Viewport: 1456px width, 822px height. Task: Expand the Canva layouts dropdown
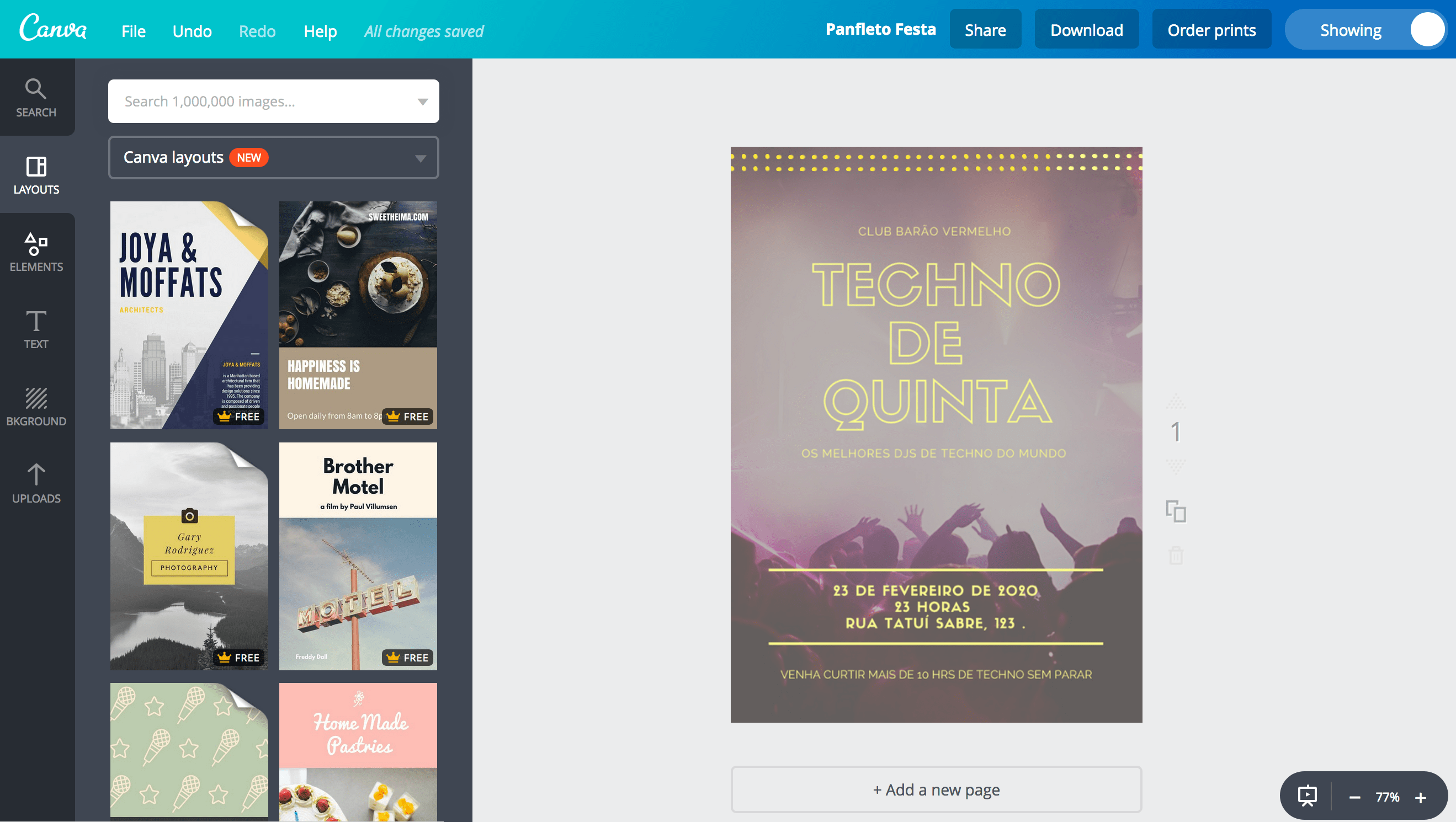click(x=274, y=158)
